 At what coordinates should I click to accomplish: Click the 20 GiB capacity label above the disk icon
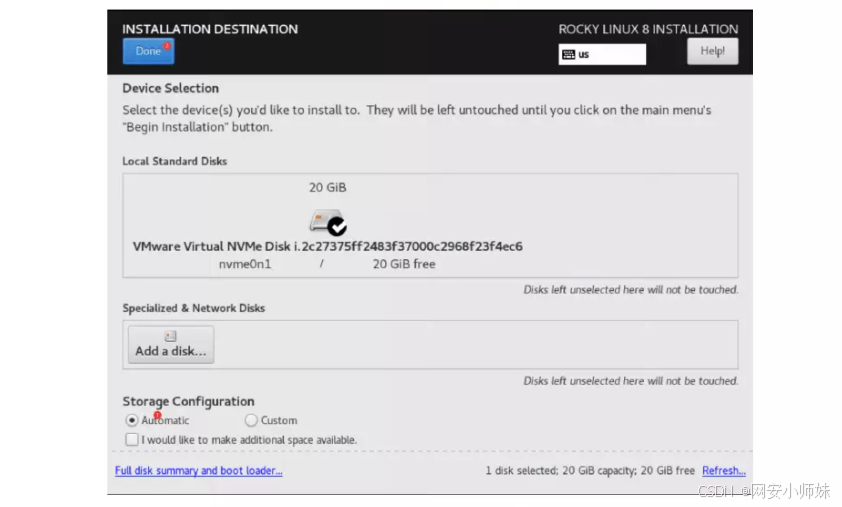point(328,187)
